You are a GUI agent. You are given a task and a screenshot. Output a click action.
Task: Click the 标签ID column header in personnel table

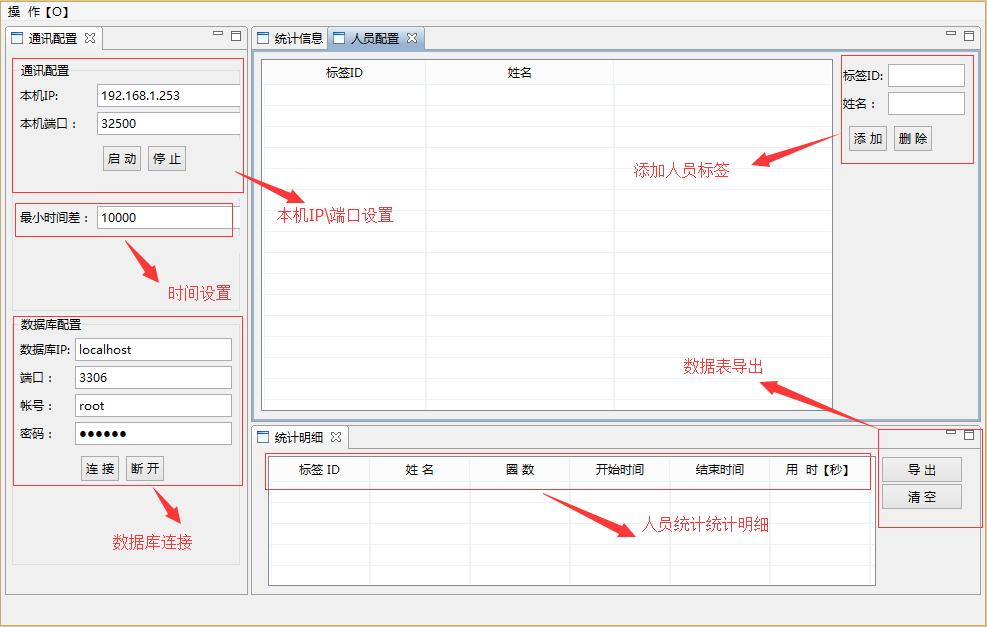344,72
